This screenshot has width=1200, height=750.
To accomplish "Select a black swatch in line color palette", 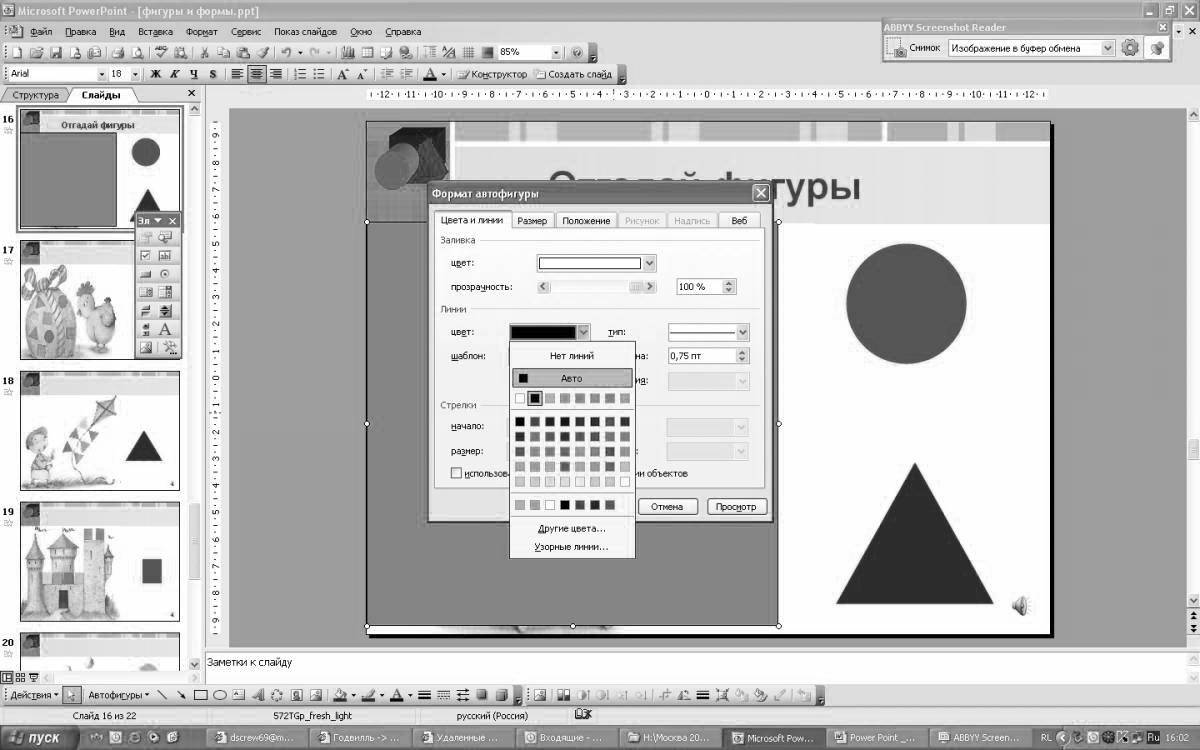I will [534, 398].
